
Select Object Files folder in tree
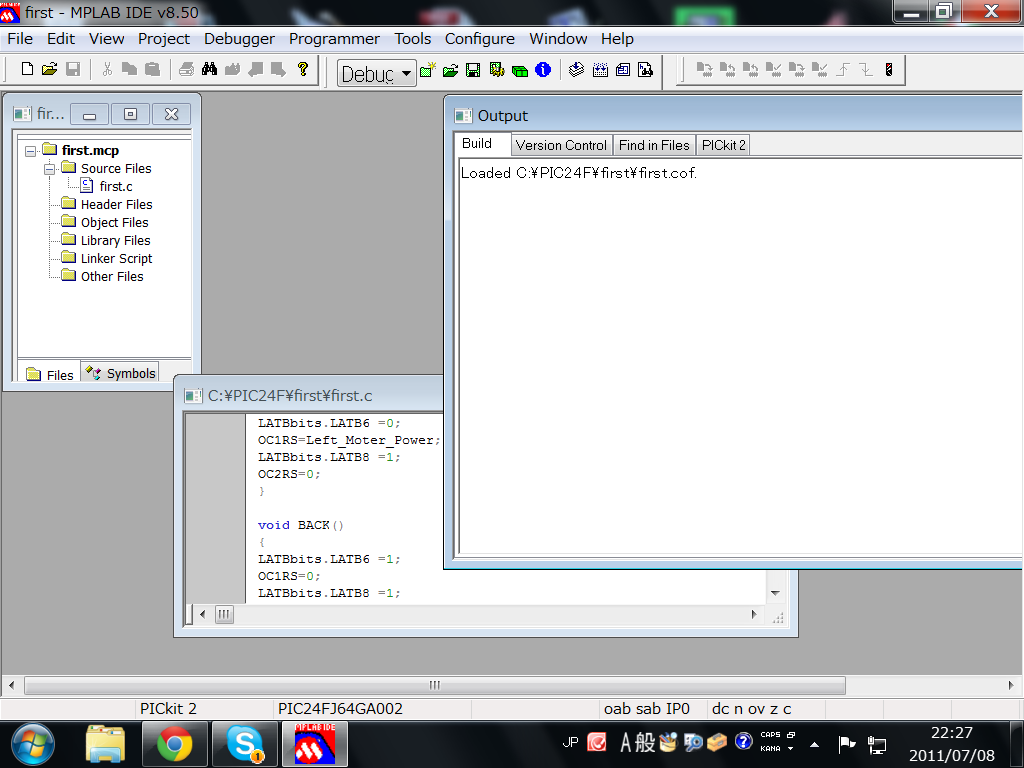(x=114, y=223)
